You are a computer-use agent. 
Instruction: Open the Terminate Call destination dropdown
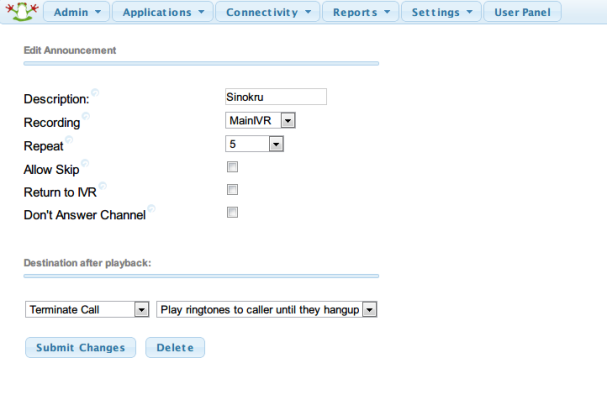point(87,309)
